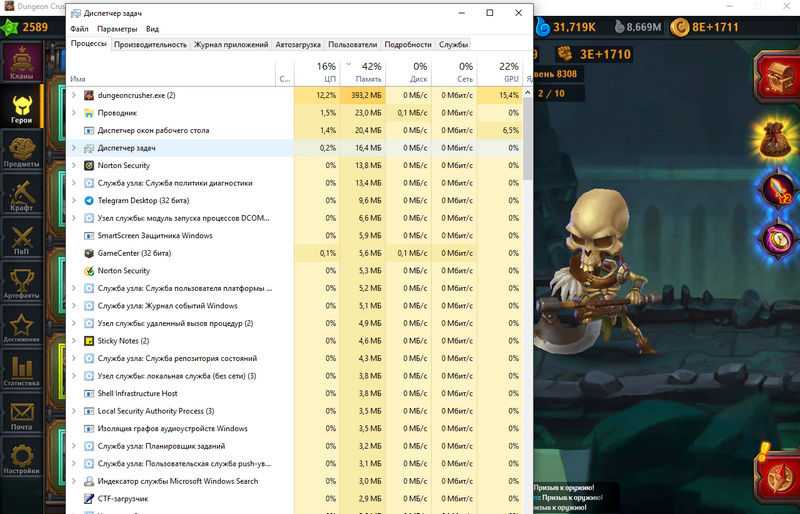This screenshot has width=800, height=514.
Task: Open the Statistics bar chart icon
Action: pos(21,371)
